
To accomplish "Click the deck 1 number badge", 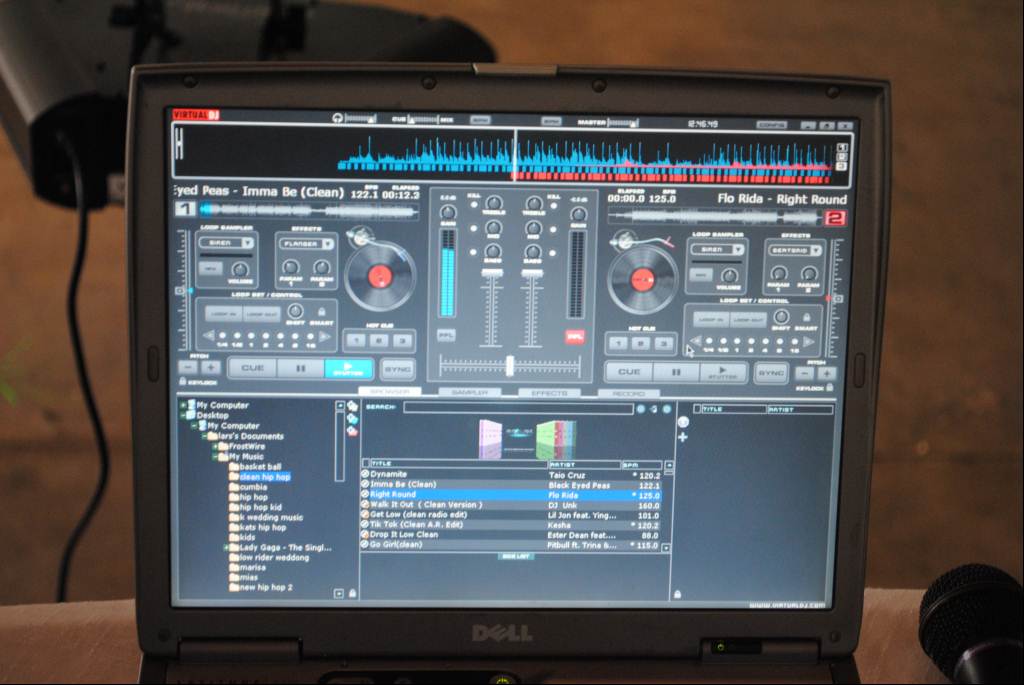I will click(185, 209).
